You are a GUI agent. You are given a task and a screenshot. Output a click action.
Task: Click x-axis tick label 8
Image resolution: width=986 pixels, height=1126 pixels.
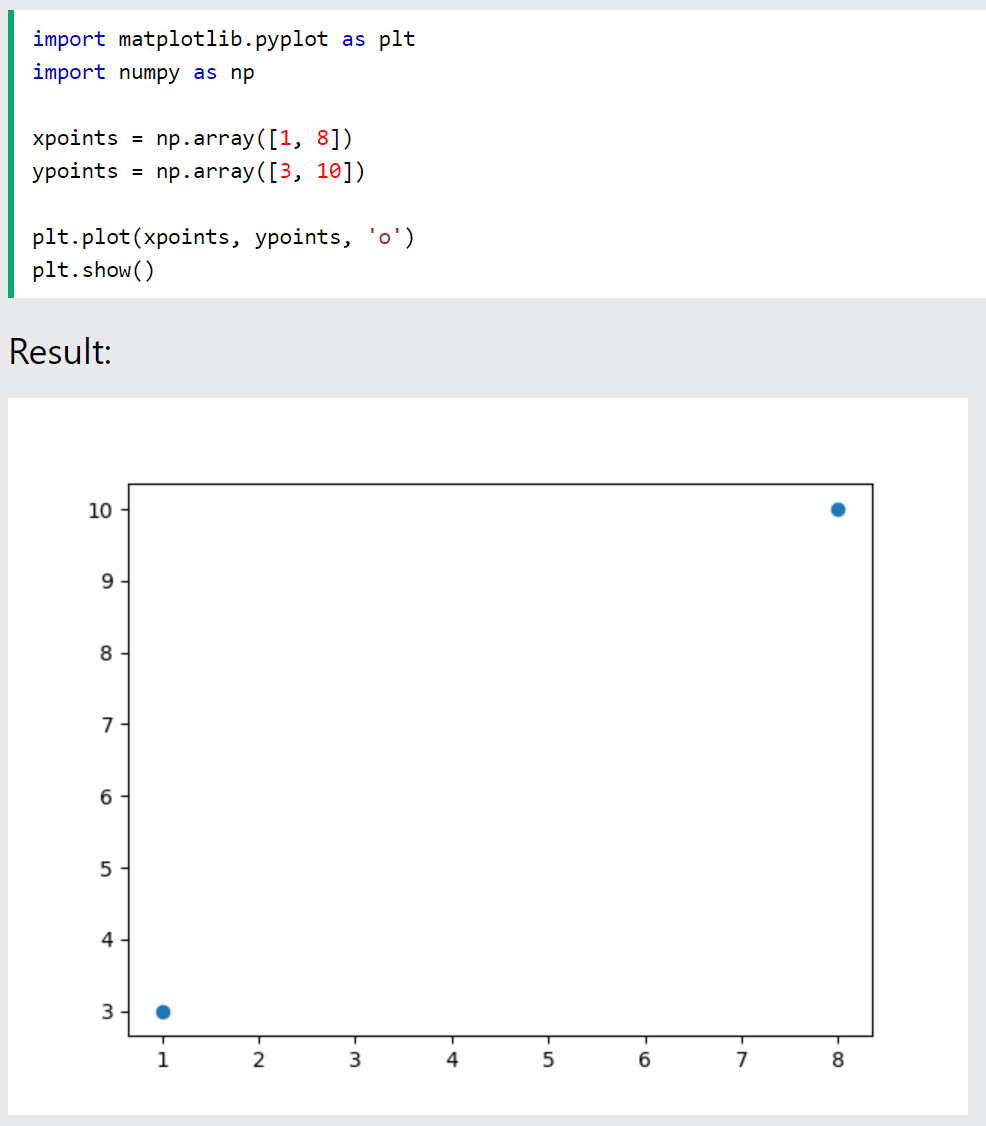click(837, 1060)
